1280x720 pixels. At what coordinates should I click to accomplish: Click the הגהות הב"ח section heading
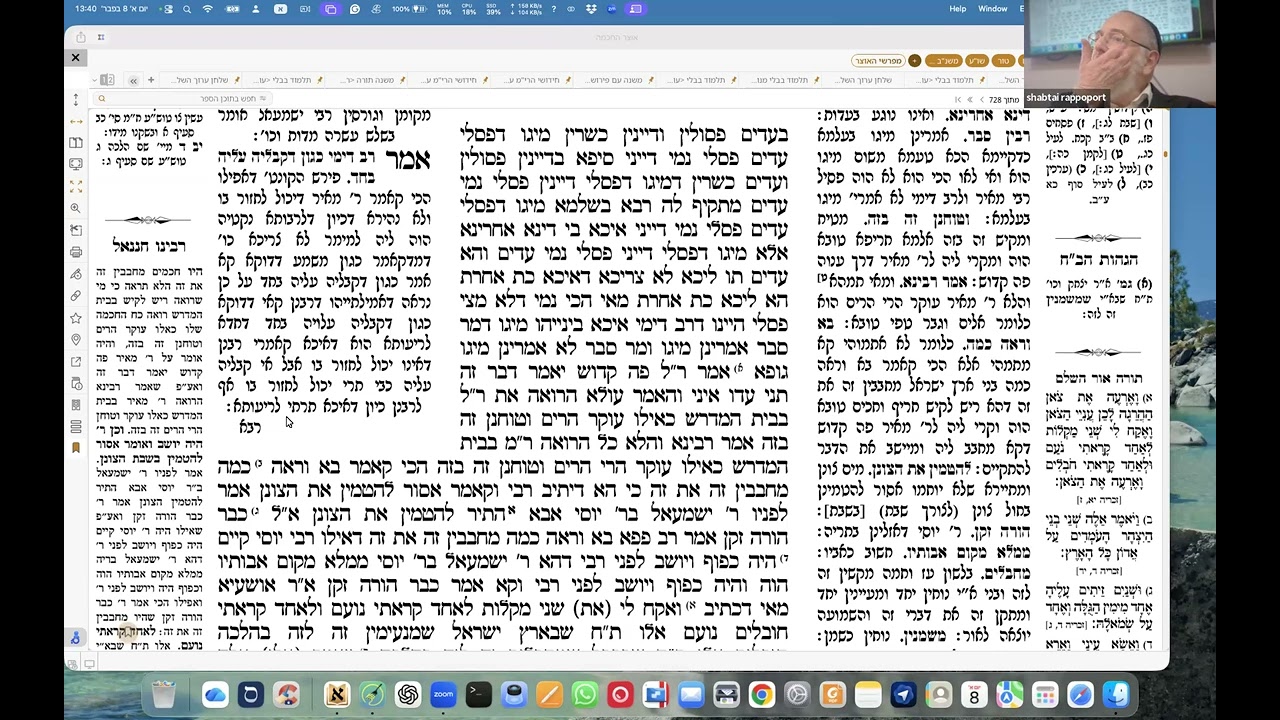point(1098,259)
